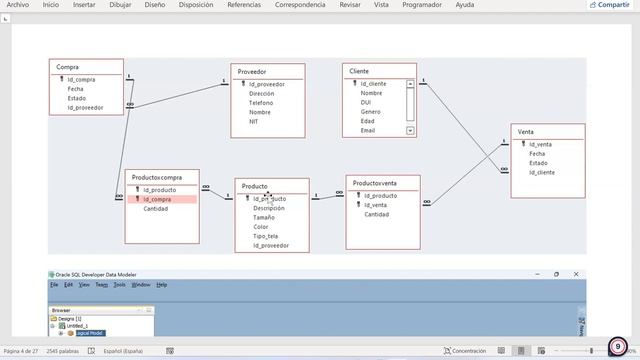Screen dimensions: 640x360
Task: Open the Tools menu in Data Modeler
Action: [x=119, y=285]
